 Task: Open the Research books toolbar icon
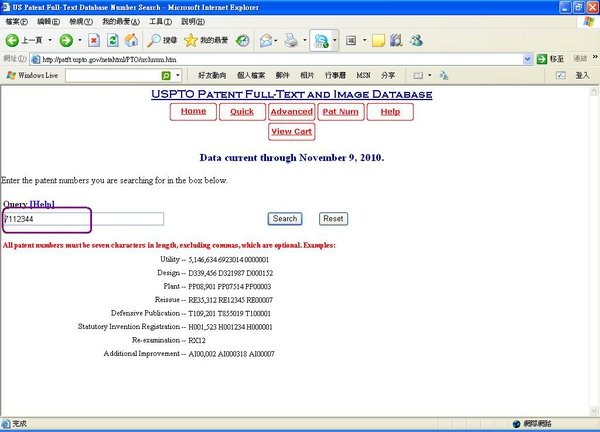(396, 40)
